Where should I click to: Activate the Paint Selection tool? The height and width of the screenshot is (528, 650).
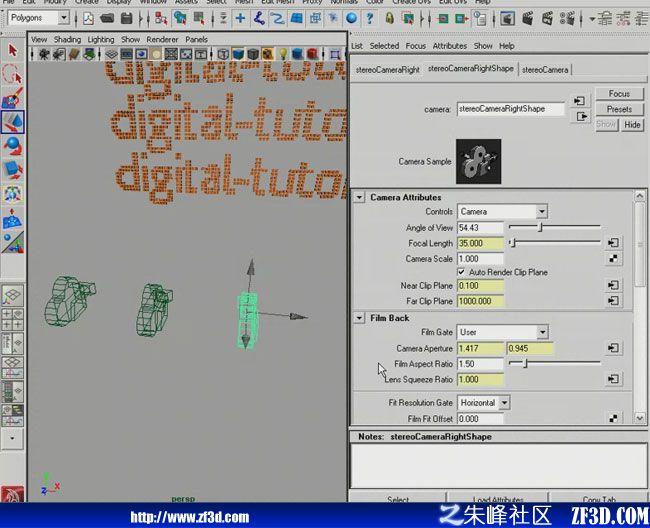(13, 98)
